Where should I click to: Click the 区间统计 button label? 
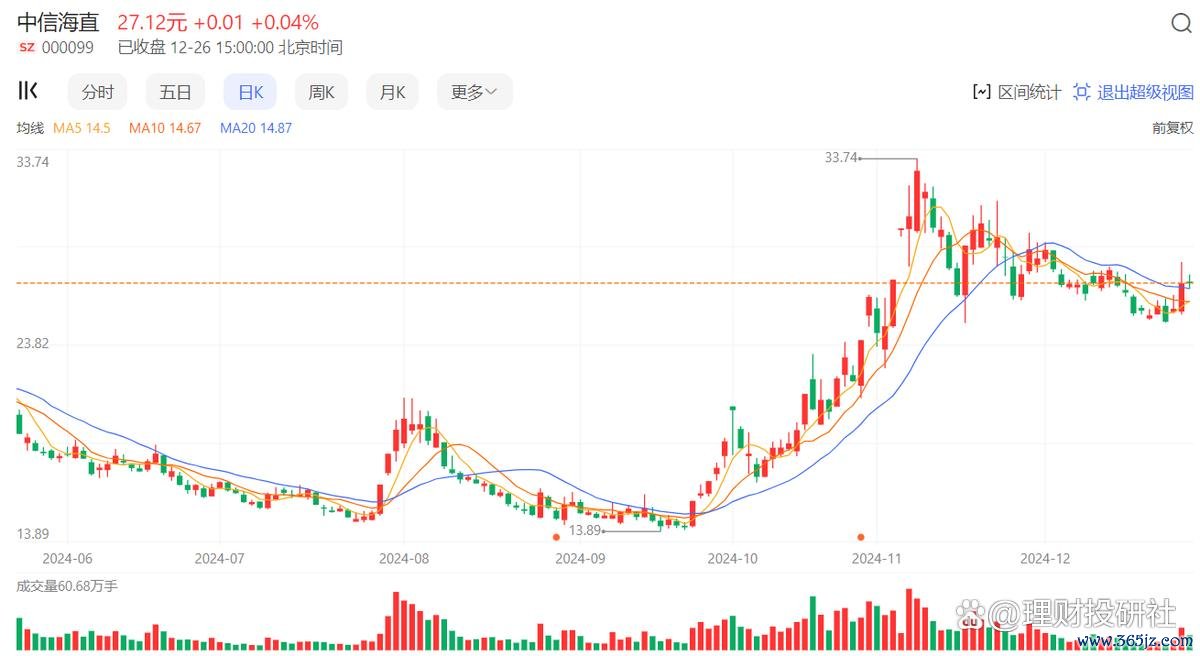[x=1030, y=92]
